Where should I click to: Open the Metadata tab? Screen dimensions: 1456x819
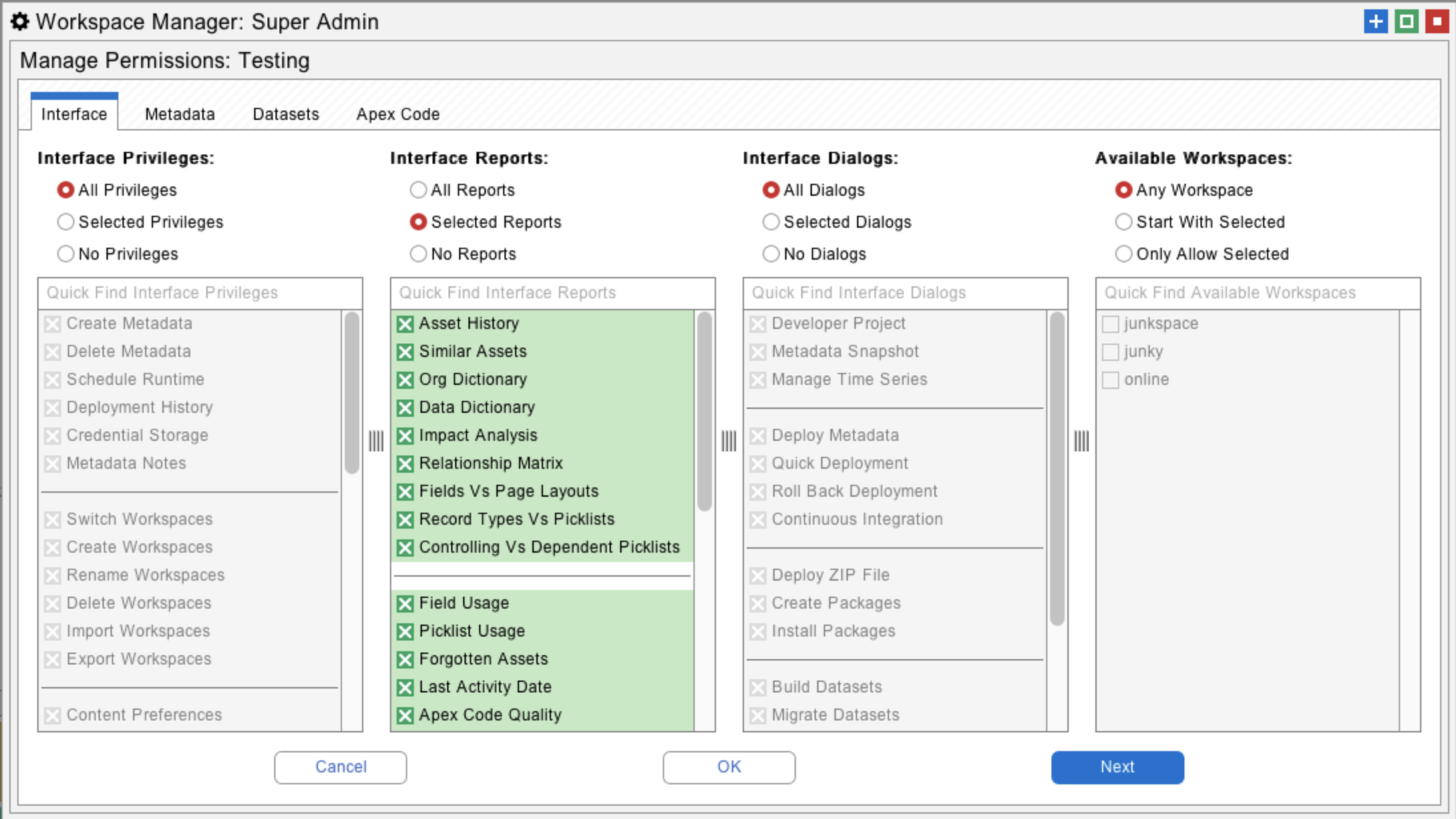point(180,114)
